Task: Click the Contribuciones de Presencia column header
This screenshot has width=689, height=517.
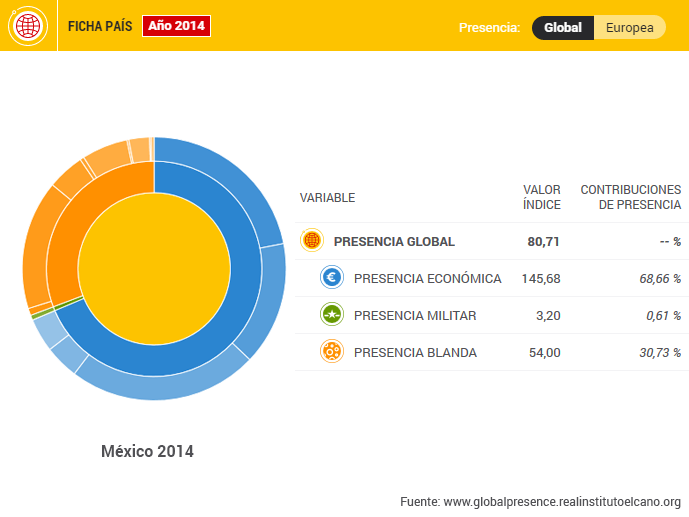Action: (x=631, y=197)
